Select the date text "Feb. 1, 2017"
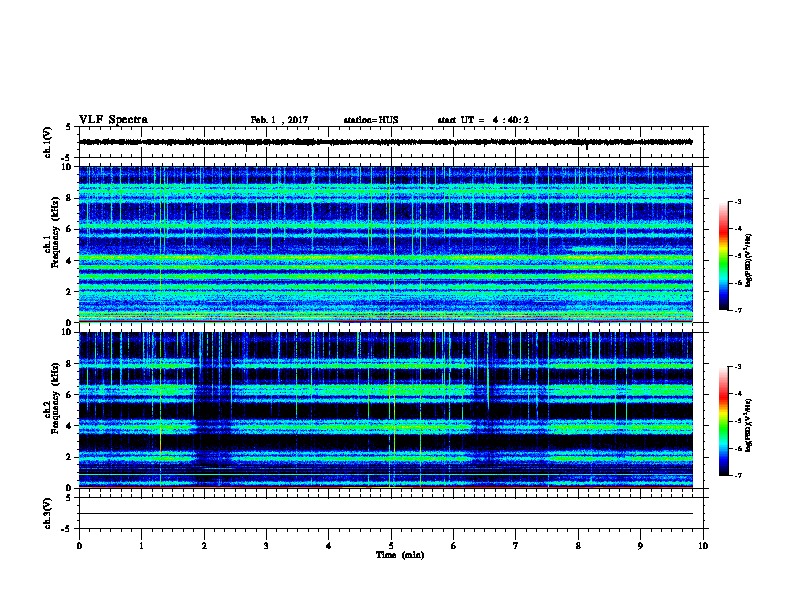 279,120
